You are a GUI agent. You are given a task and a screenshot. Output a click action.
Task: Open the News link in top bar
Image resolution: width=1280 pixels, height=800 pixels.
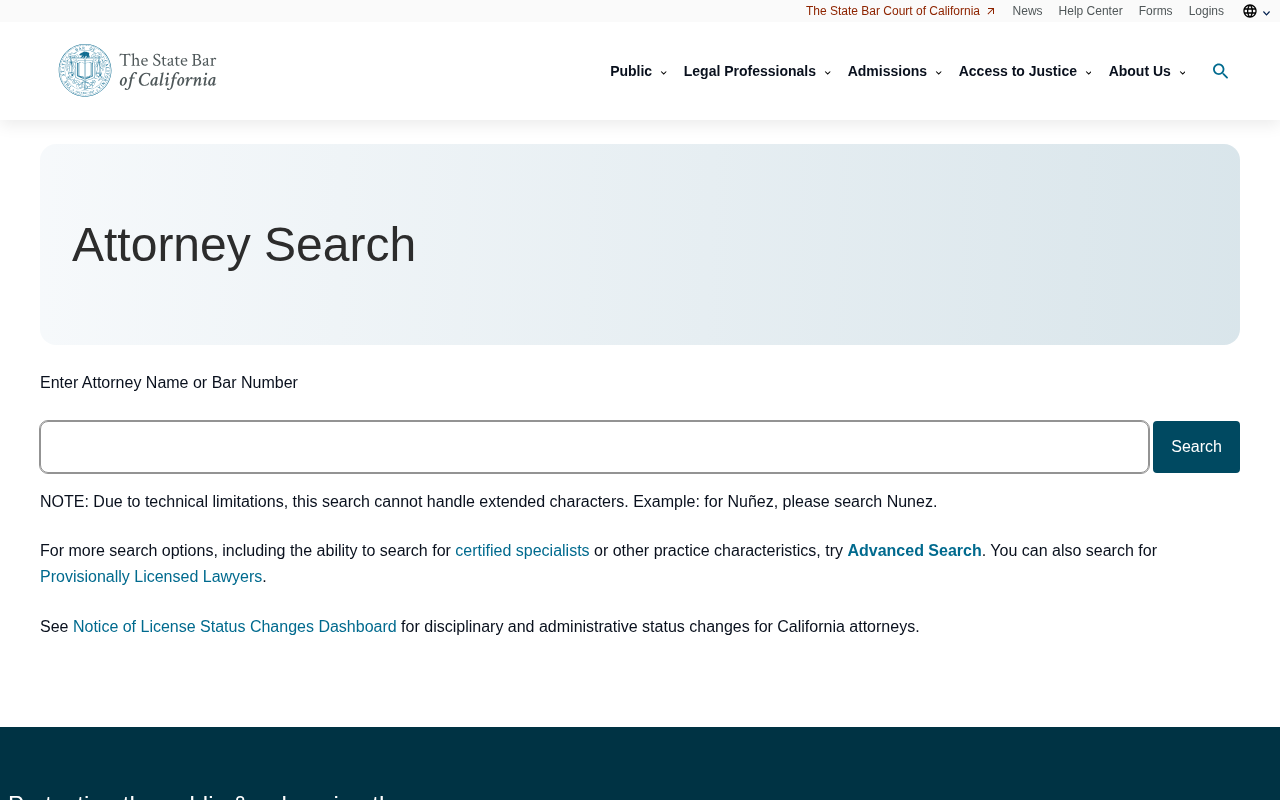pyautogui.click(x=1027, y=11)
